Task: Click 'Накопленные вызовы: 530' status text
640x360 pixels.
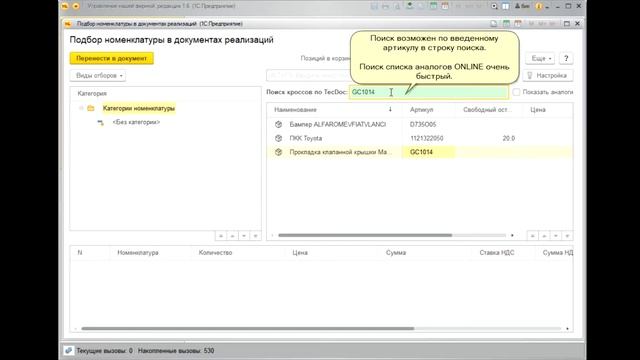Action: (x=176, y=351)
